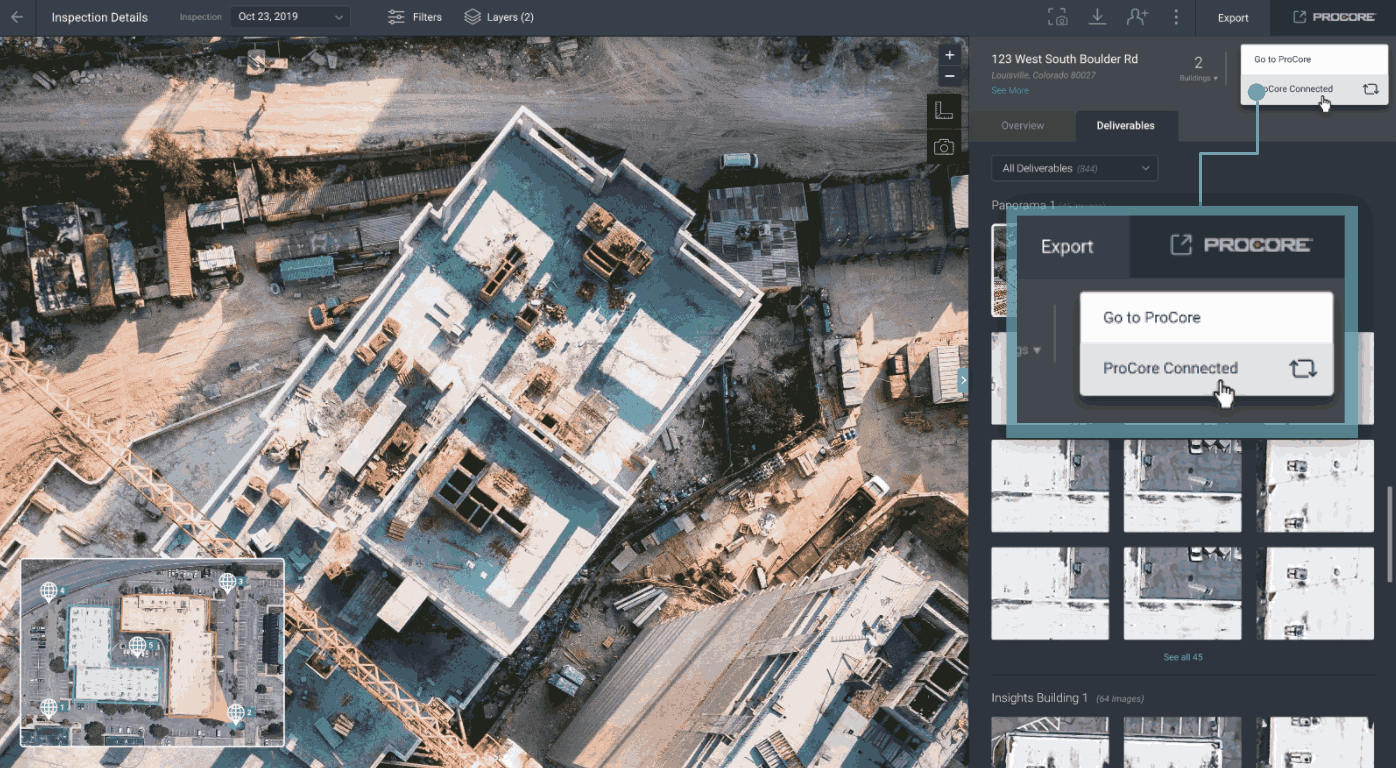Click the See all 45 link

pyautogui.click(x=1183, y=657)
